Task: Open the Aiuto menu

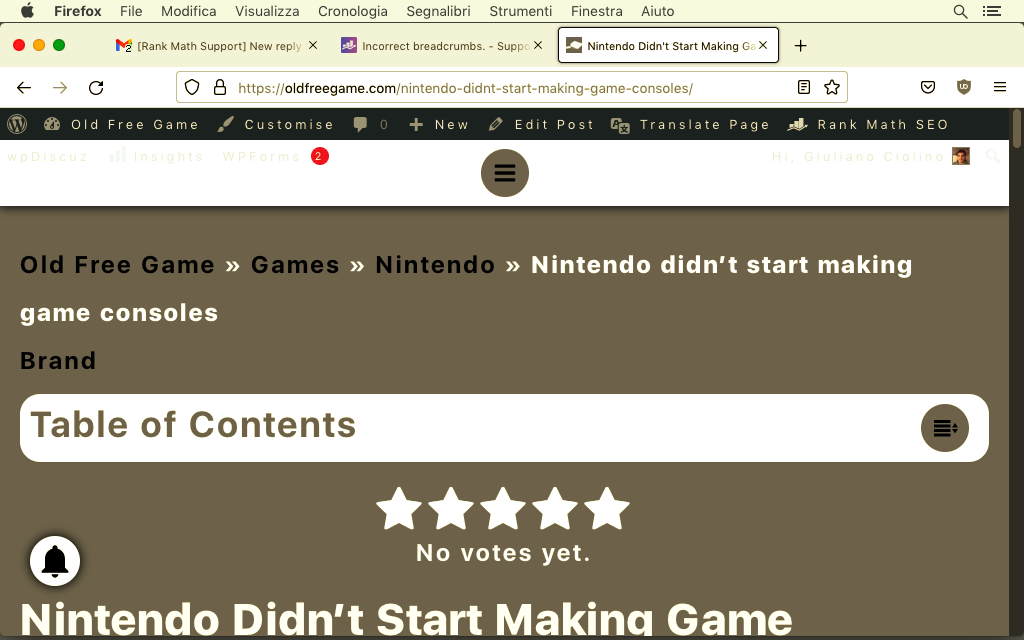Action: point(657,11)
